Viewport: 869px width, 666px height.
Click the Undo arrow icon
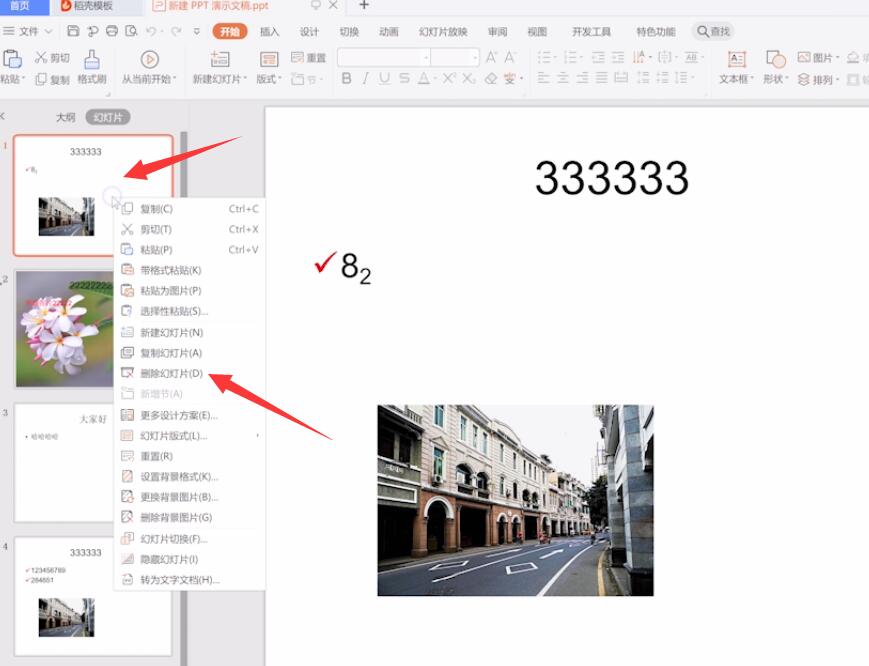click(x=151, y=31)
